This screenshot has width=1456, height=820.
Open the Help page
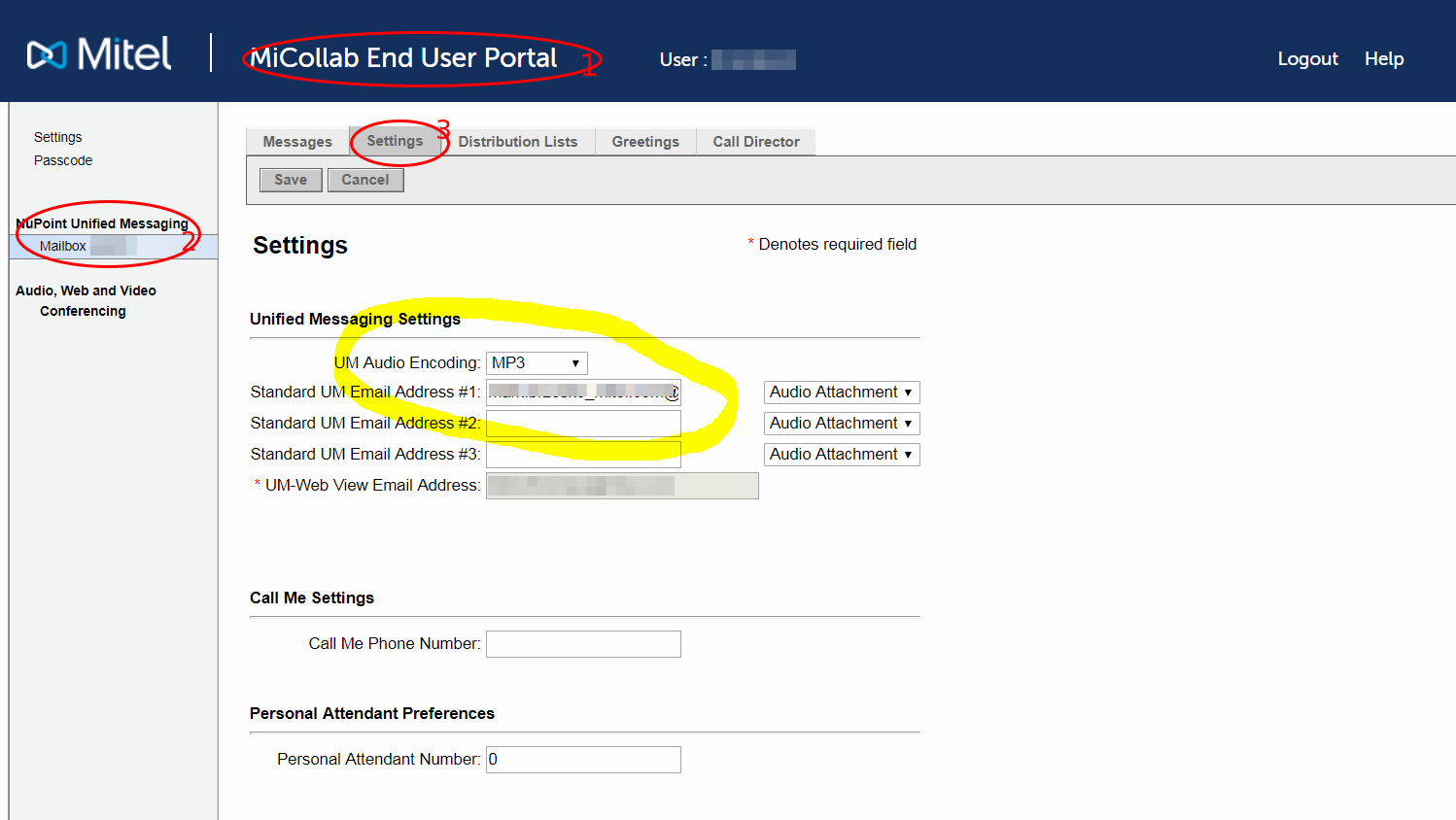click(1384, 58)
